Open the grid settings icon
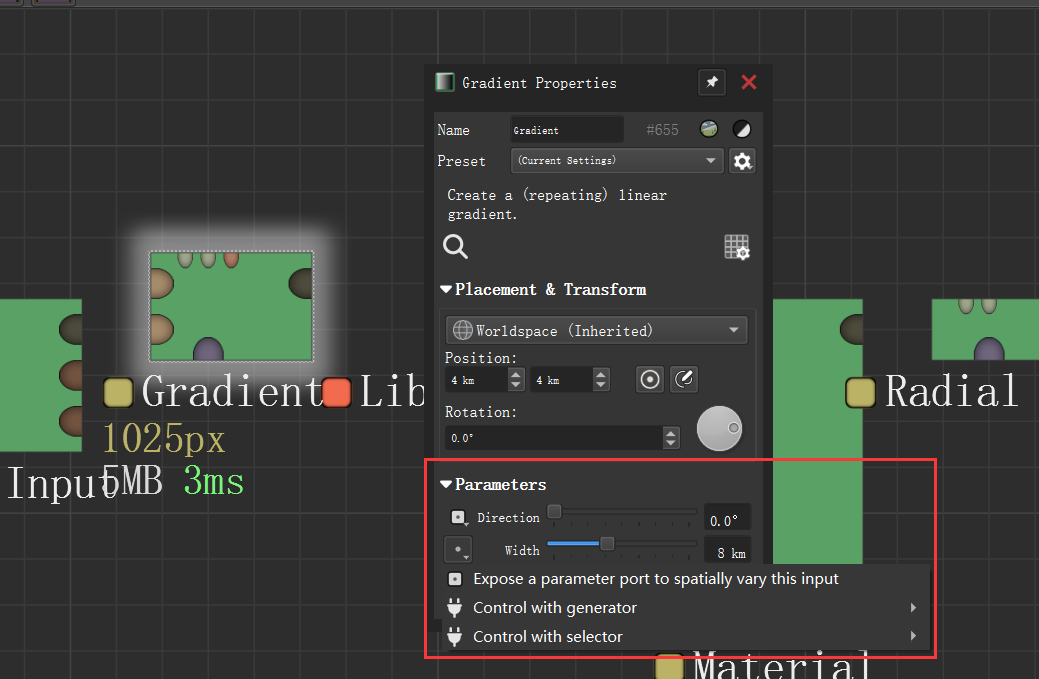 [x=736, y=247]
